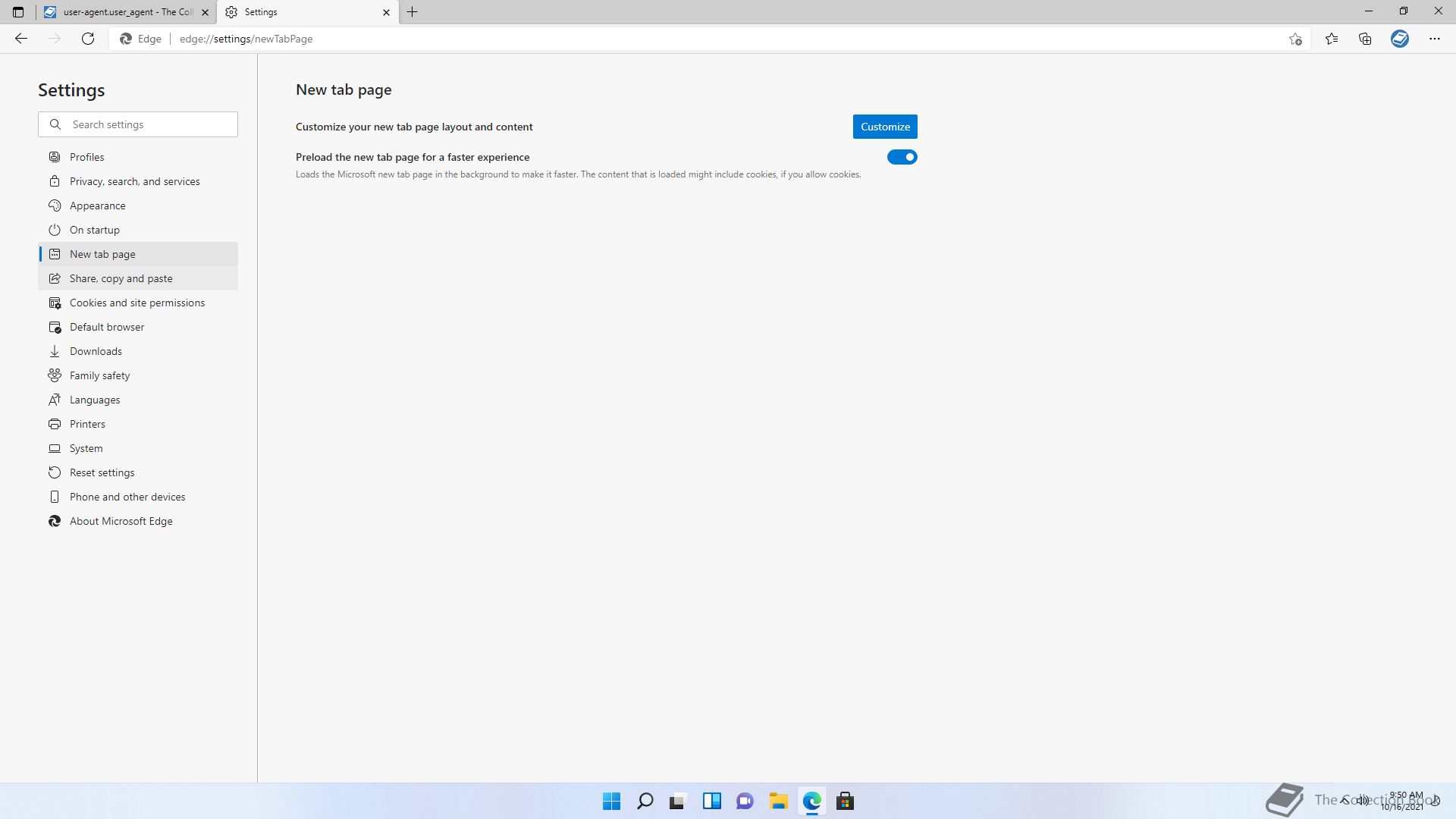The height and width of the screenshot is (819, 1456).
Task: Open the Favorites list icon
Action: [1332, 39]
